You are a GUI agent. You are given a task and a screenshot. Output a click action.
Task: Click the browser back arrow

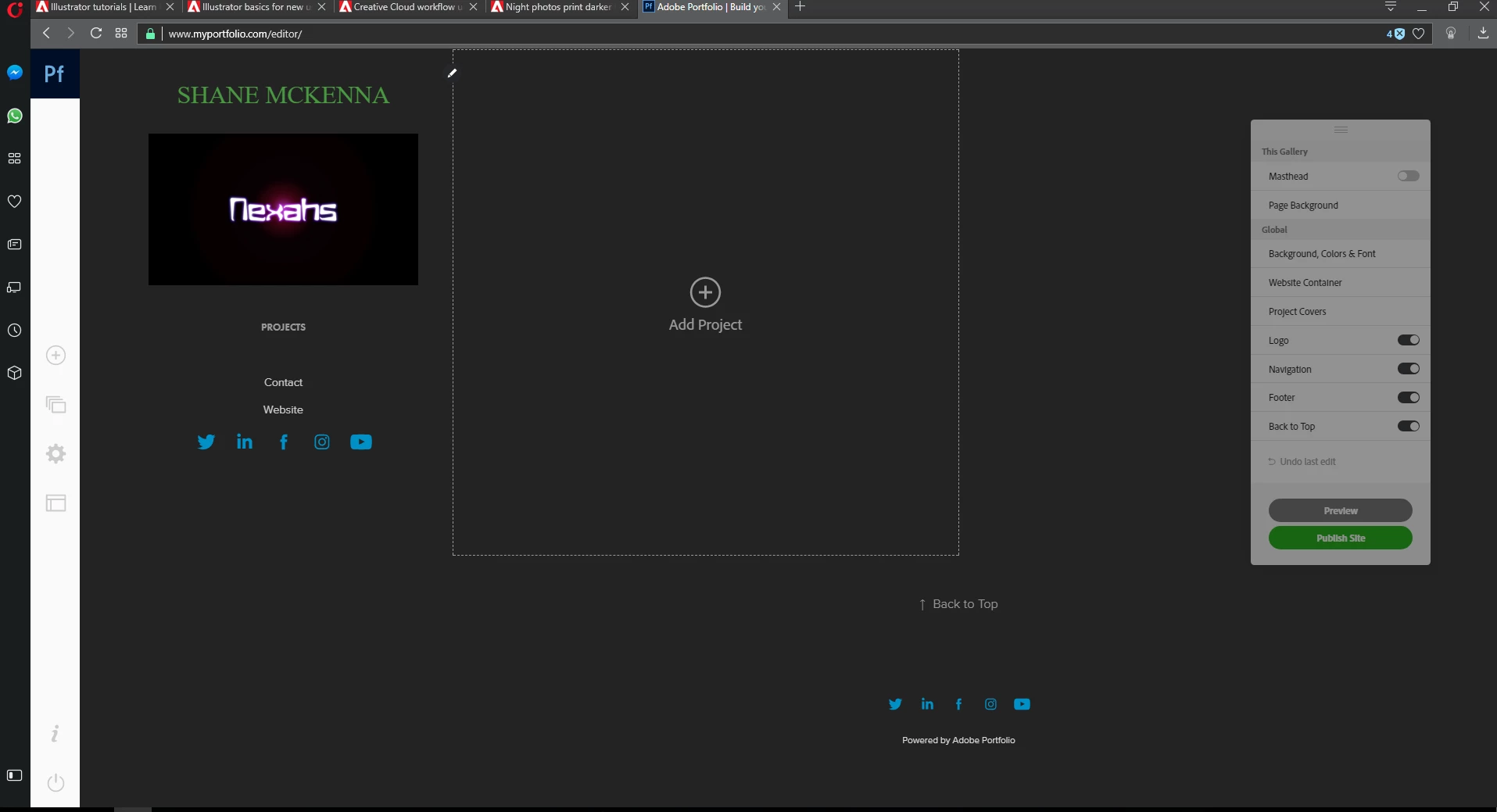point(46,33)
